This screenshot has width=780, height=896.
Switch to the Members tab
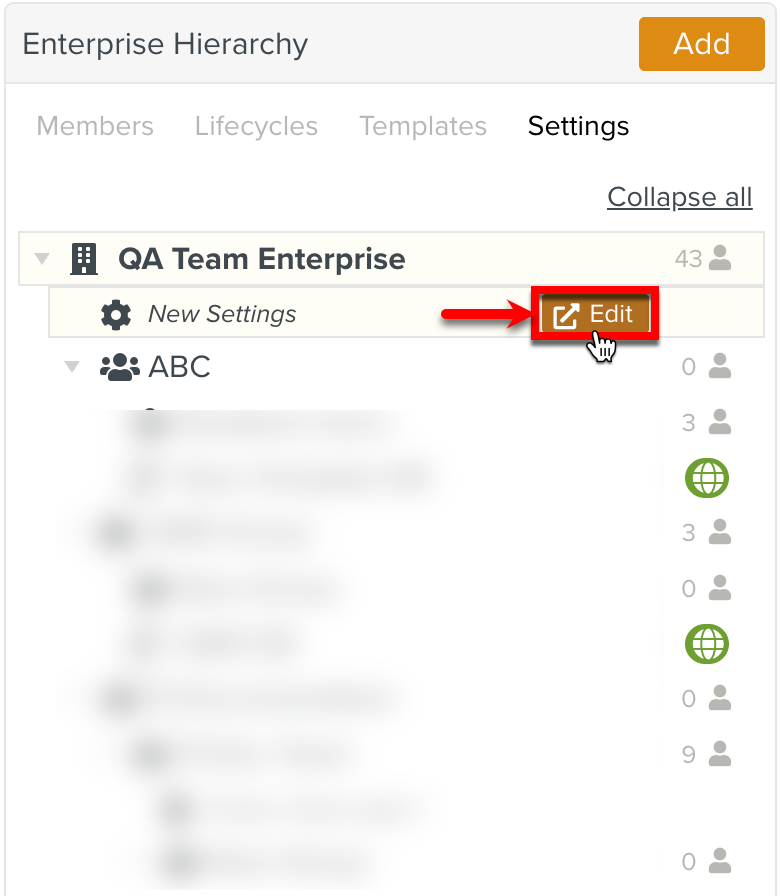(95, 126)
